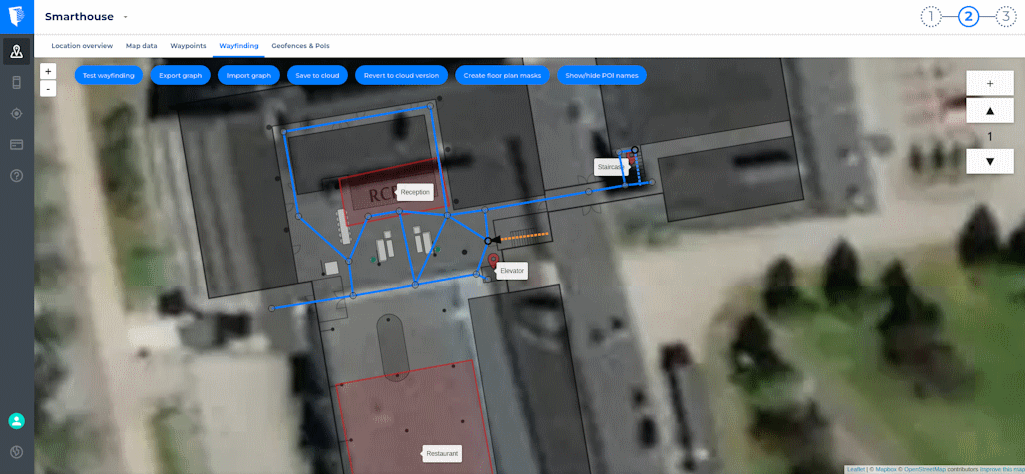
Task: Toggle Show/hide POI names
Action: (601, 75)
